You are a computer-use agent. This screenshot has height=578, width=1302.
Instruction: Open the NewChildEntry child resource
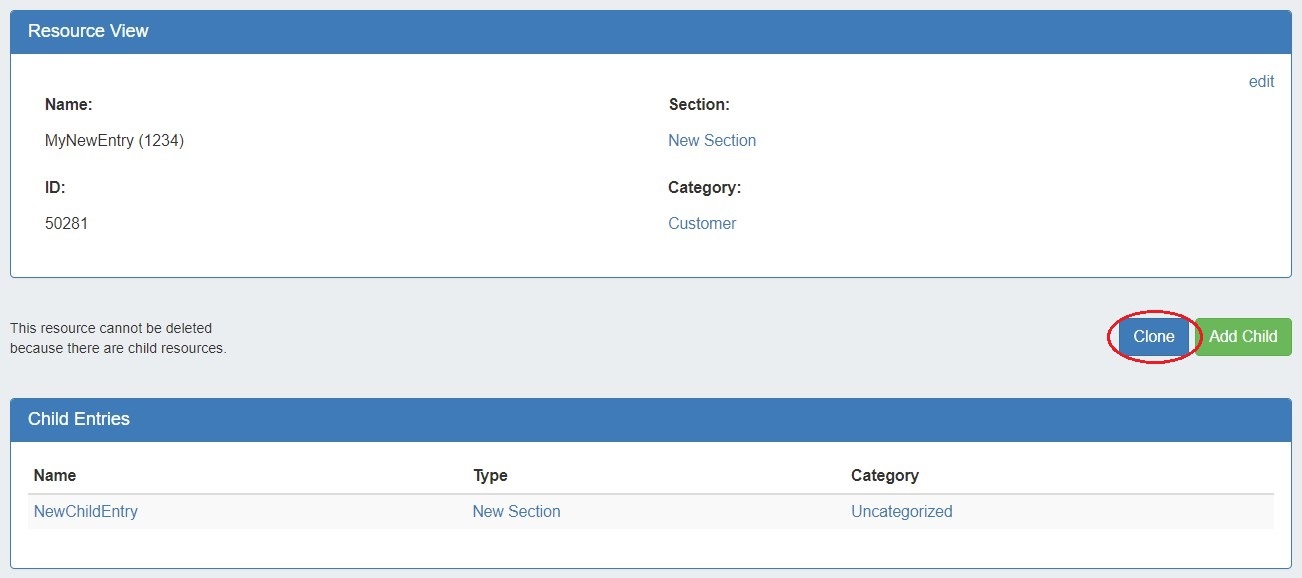click(x=86, y=512)
